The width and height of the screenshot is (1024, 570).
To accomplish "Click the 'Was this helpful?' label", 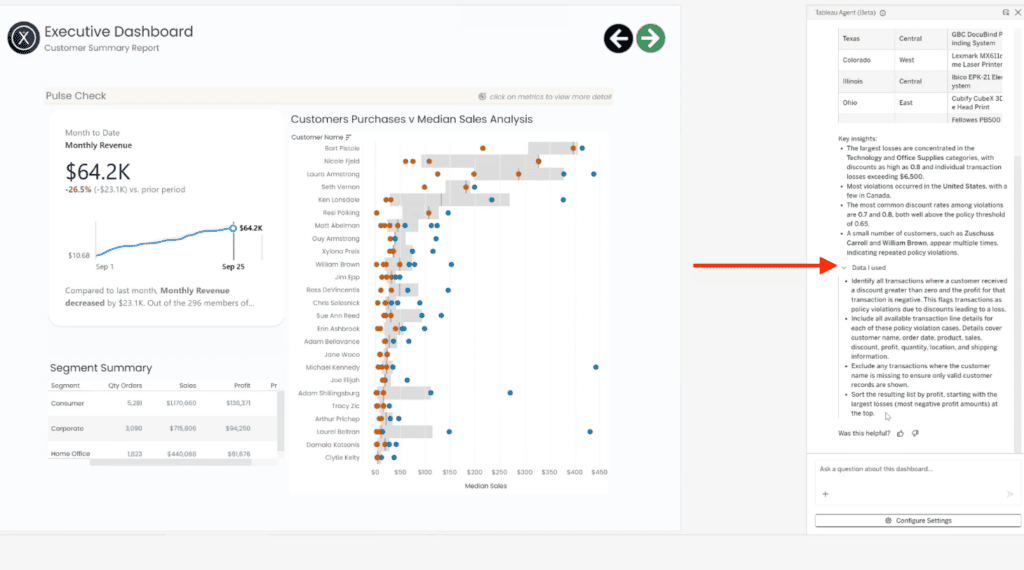I will 864,434.
